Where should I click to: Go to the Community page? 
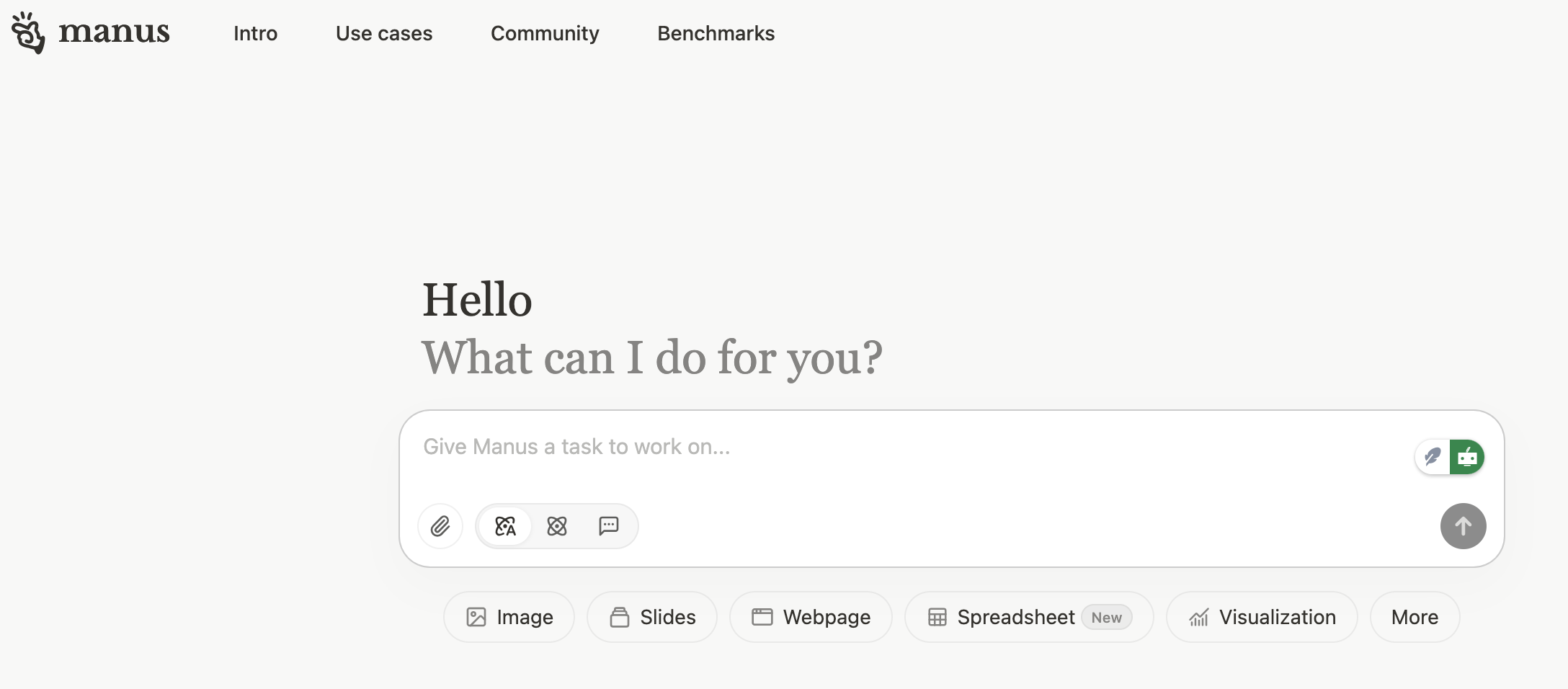[545, 33]
